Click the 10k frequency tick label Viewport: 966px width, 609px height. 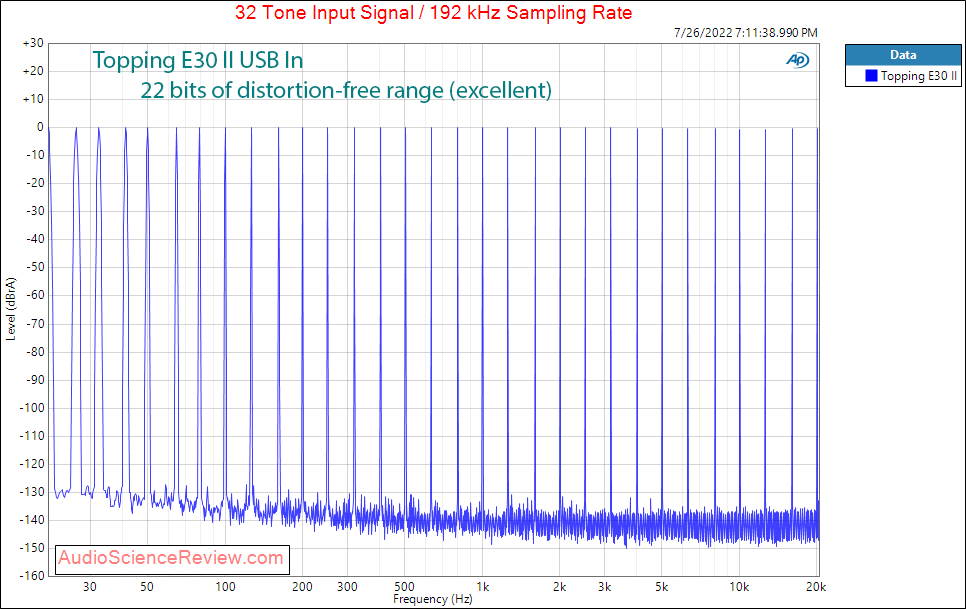(x=739, y=587)
